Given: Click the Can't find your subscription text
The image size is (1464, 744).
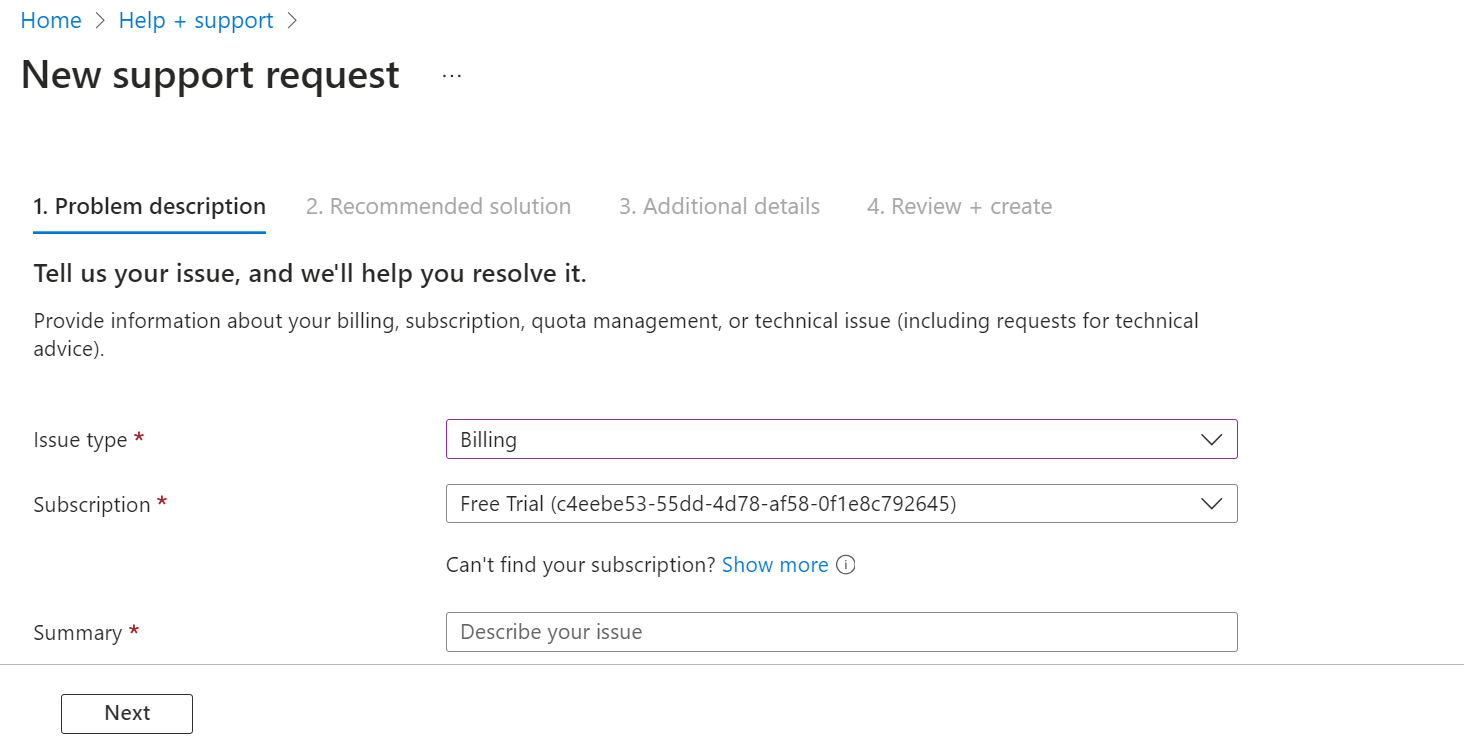Looking at the screenshot, I should point(581,565).
